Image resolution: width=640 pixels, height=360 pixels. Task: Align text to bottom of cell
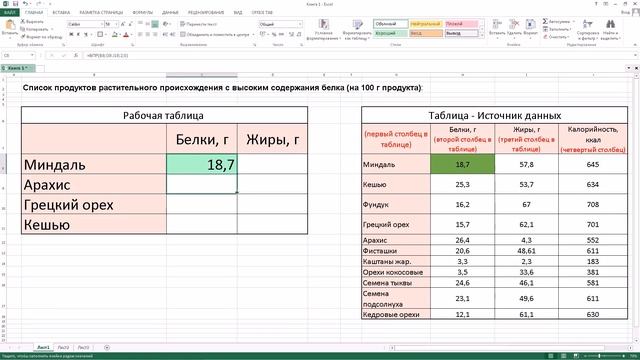click(155, 24)
